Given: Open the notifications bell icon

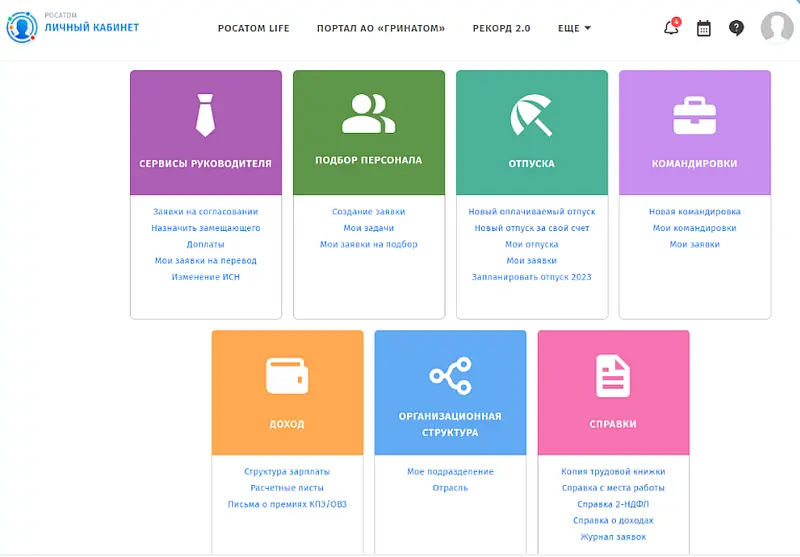Looking at the screenshot, I should [x=671, y=28].
